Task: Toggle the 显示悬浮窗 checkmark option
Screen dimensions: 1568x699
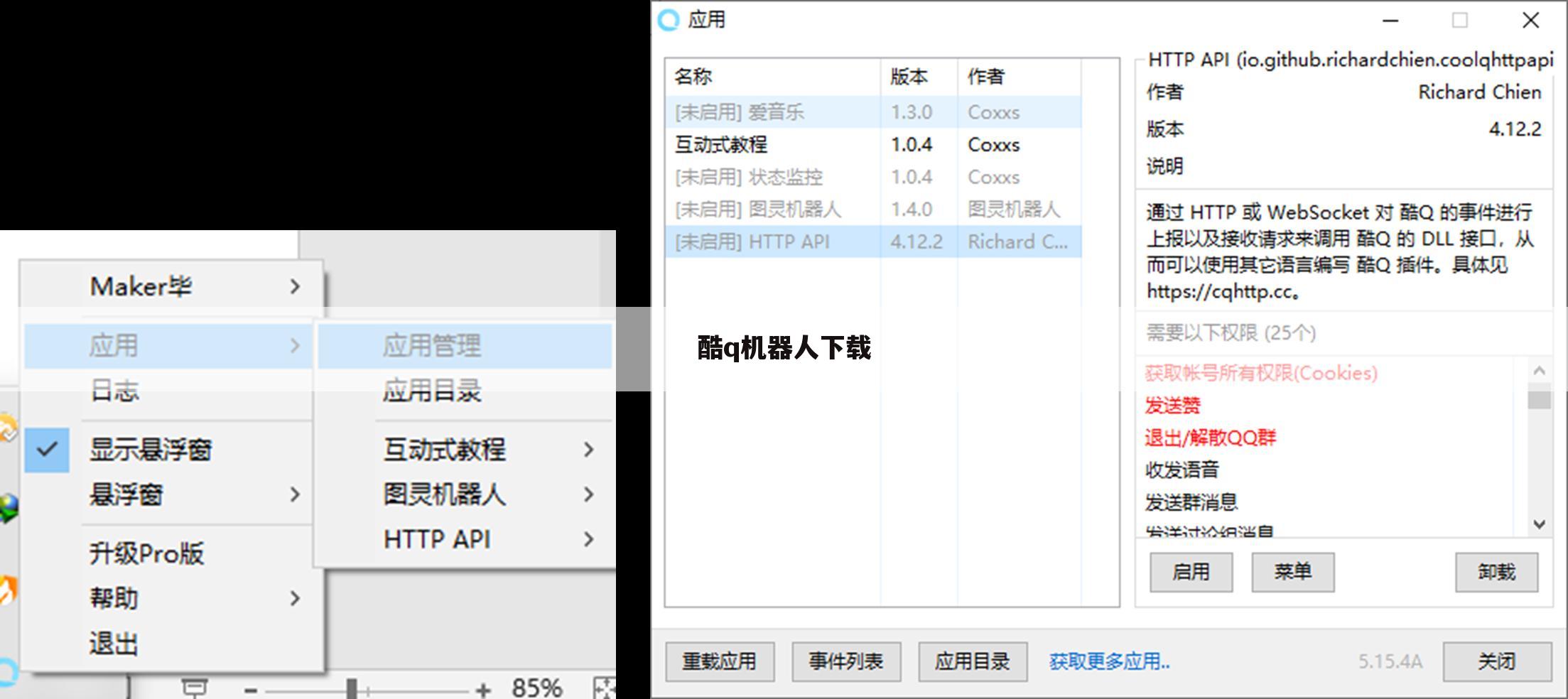Action: (47, 450)
